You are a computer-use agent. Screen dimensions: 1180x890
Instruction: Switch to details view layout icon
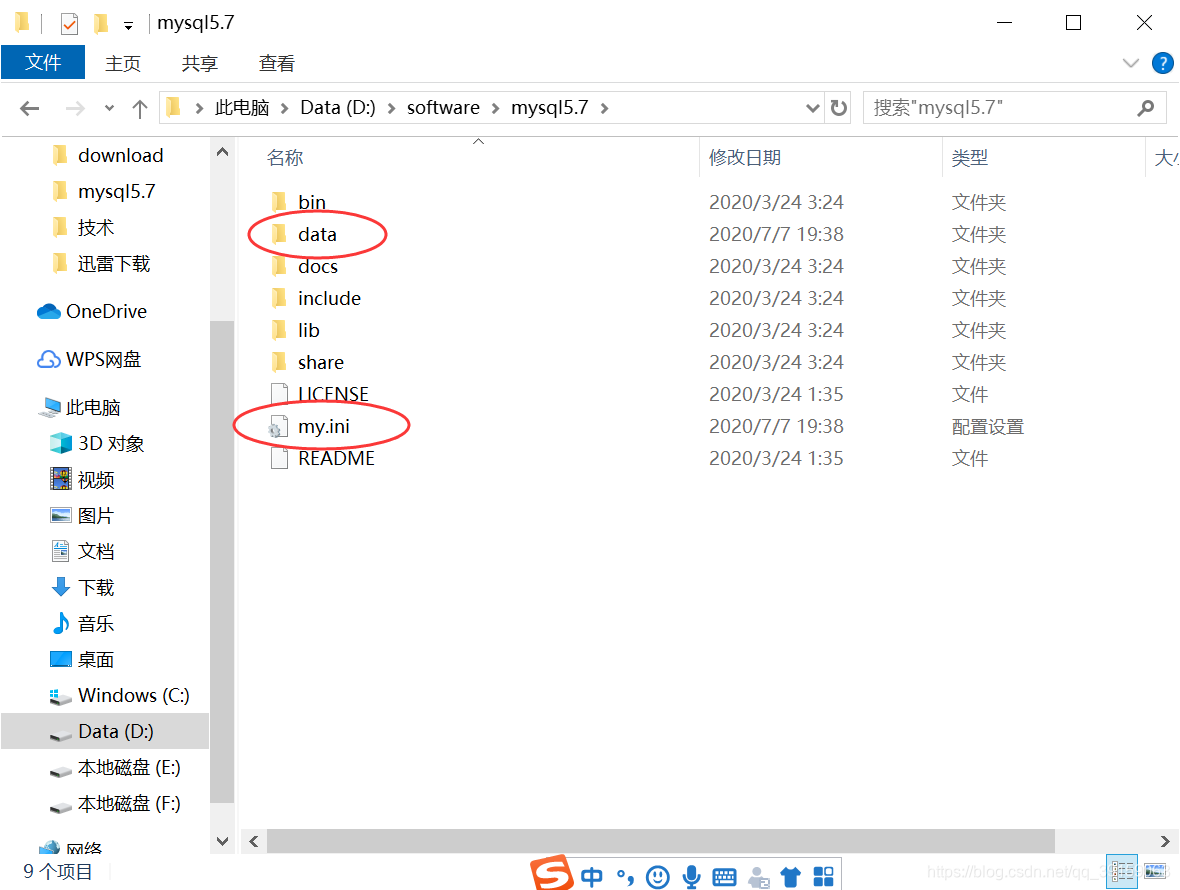click(1122, 871)
